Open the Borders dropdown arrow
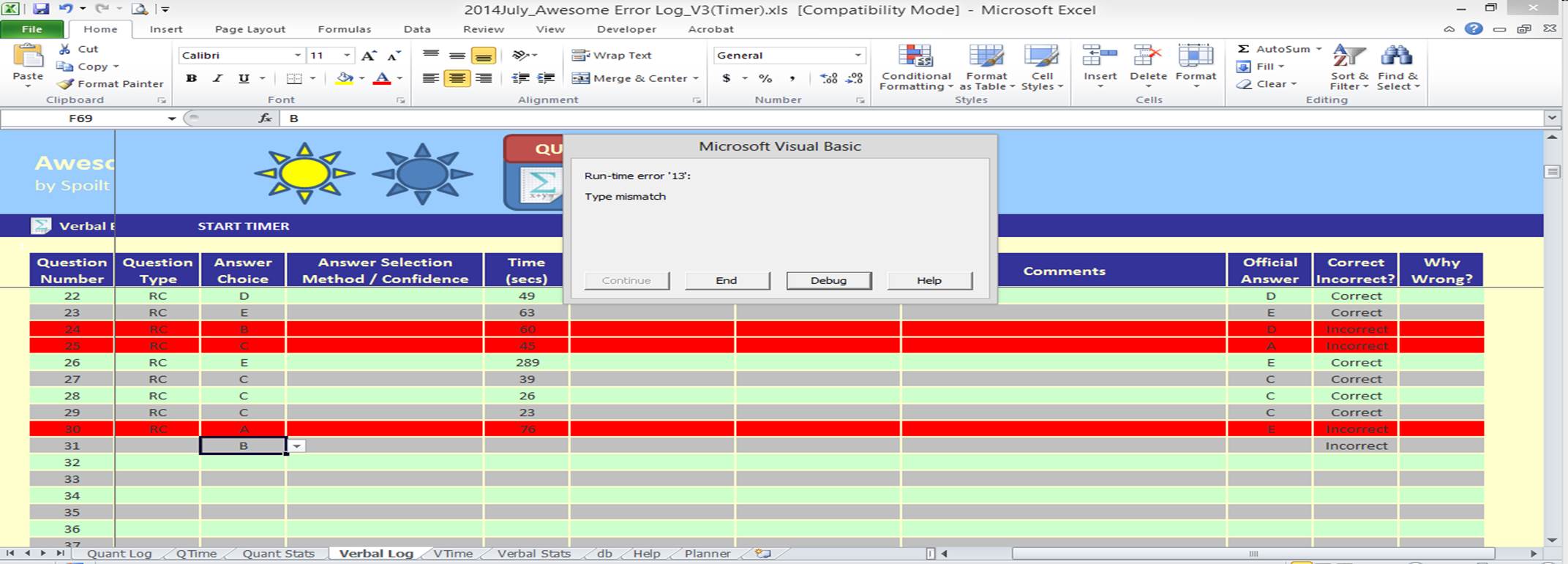Screen dimensions: 1568x564 (x=312, y=78)
